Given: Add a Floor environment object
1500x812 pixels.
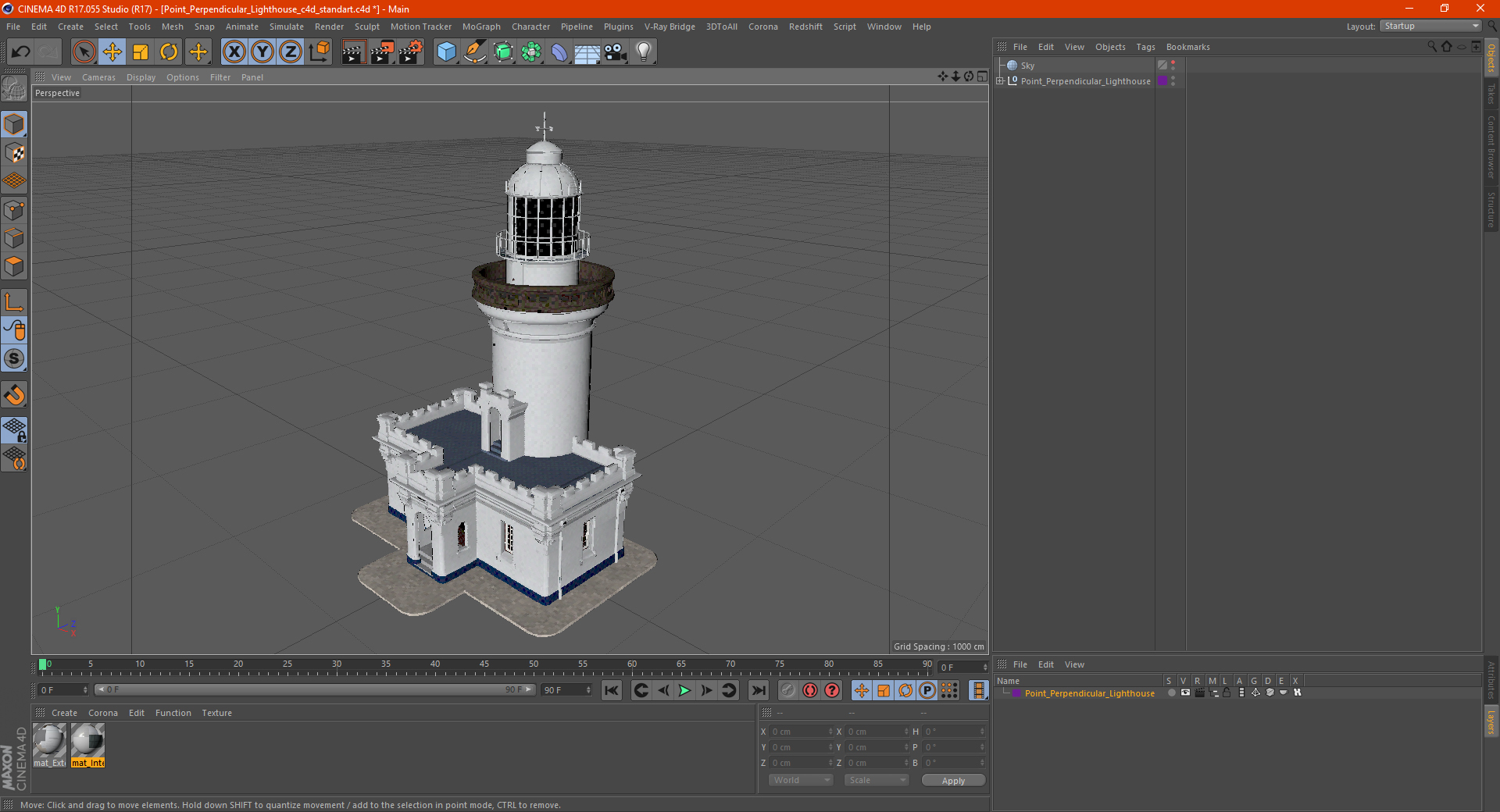Looking at the screenshot, I should [x=587, y=52].
